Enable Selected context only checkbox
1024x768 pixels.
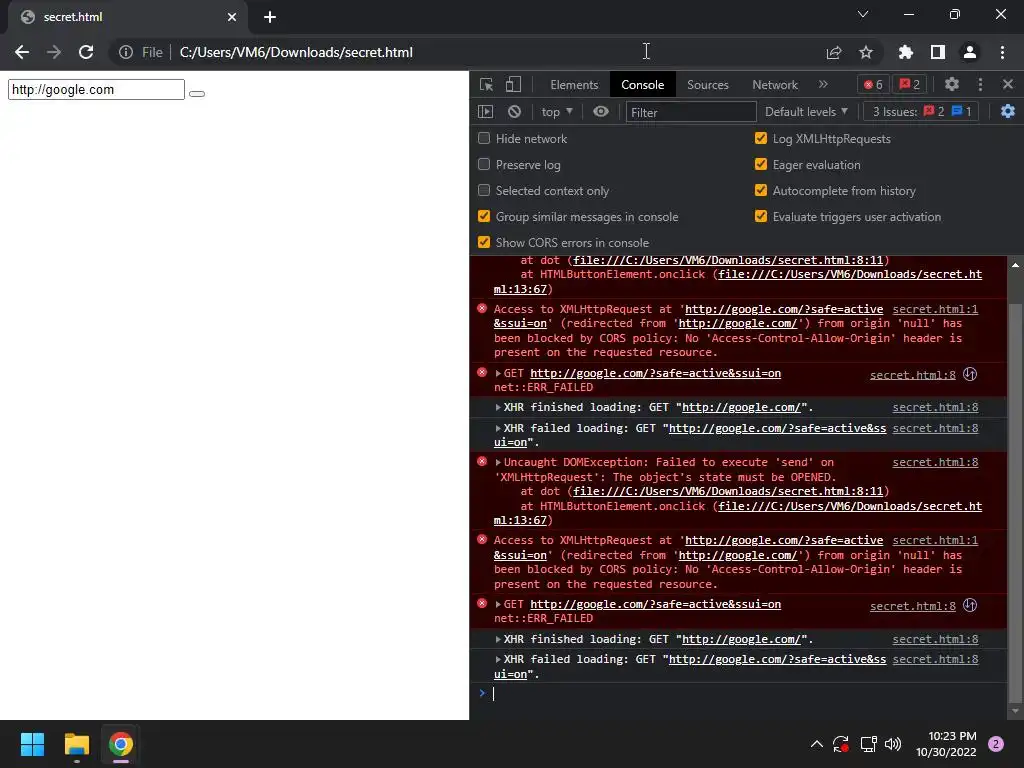coord(484,191)
